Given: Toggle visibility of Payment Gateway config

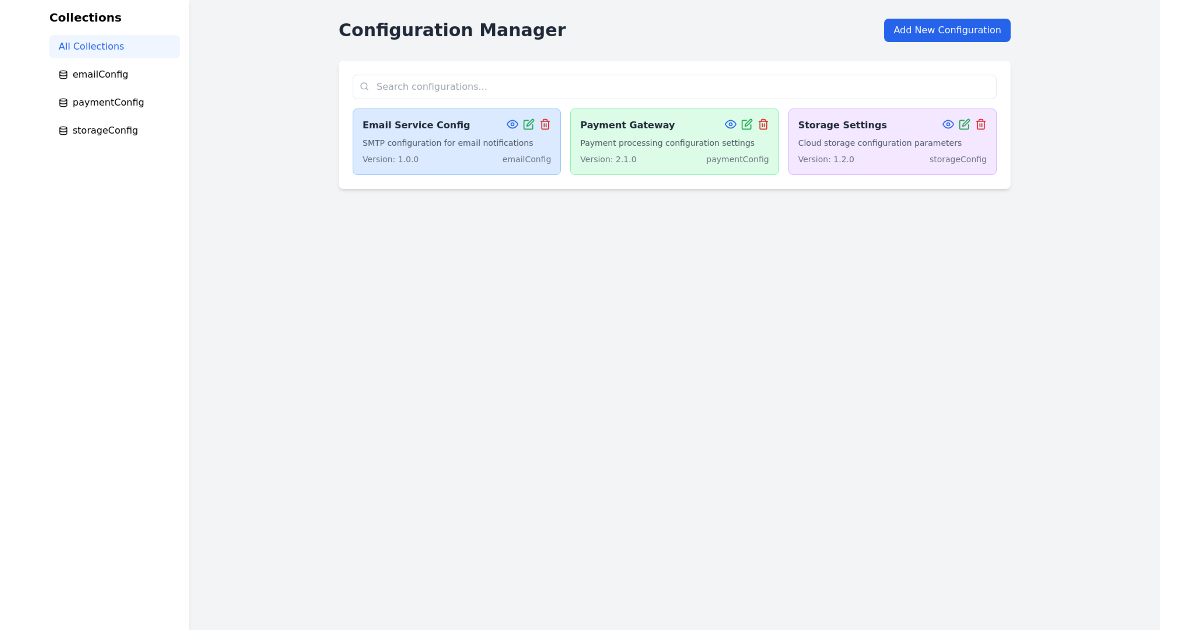Looking at the screenshot, I should (729, 124).
